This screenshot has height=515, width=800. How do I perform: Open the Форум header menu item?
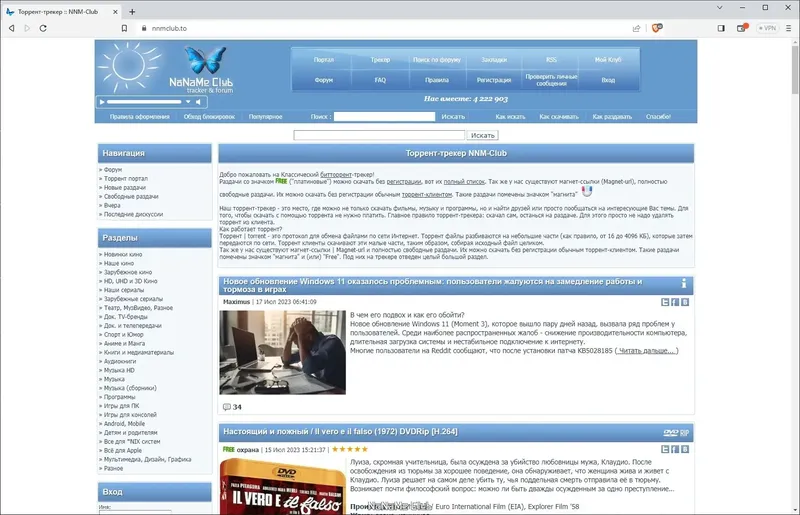pyautogui.click(x=323, y=80)
